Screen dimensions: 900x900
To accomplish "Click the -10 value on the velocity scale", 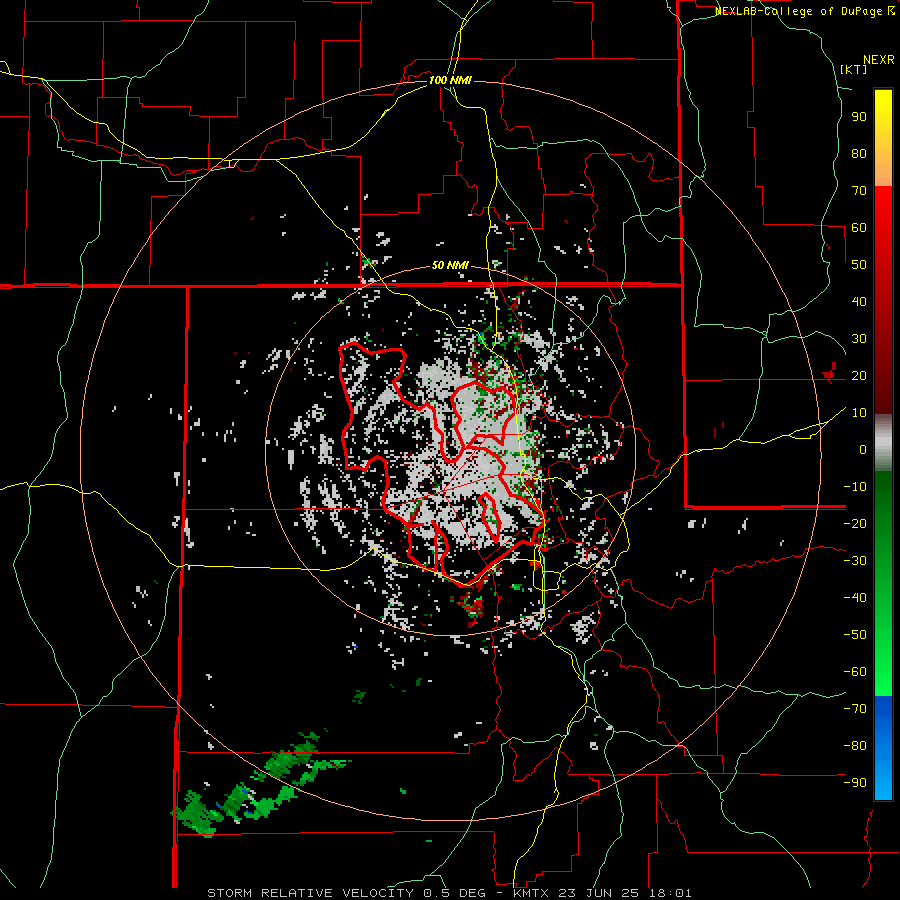I will [855, 487].
